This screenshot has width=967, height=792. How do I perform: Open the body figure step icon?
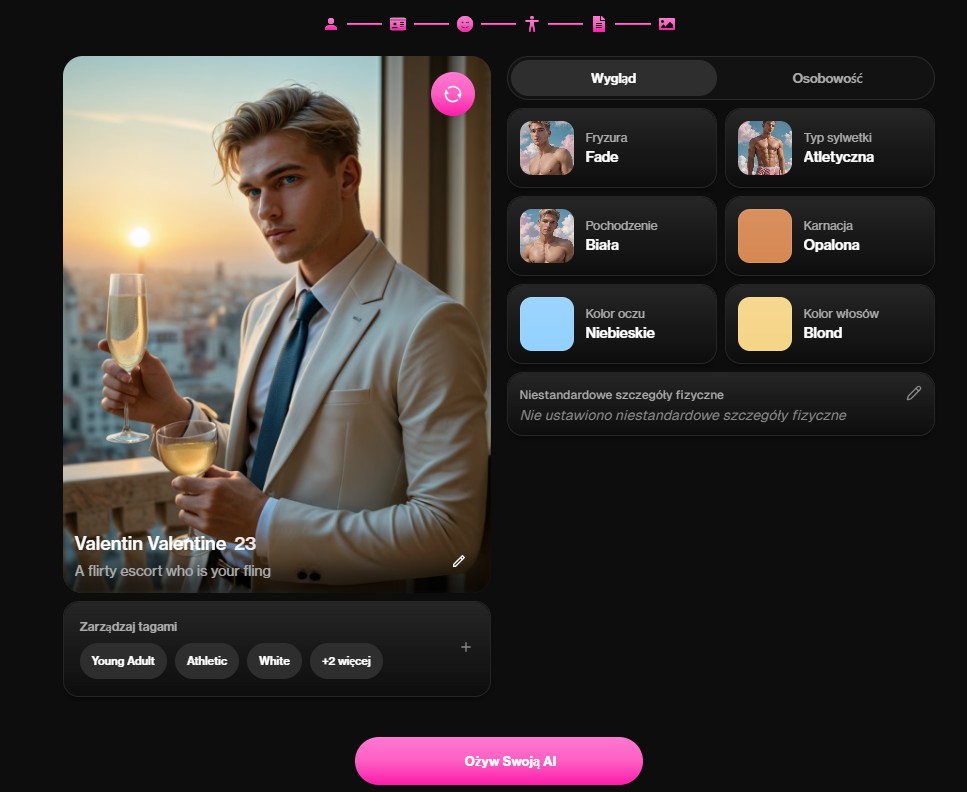[x=532, y=24]
